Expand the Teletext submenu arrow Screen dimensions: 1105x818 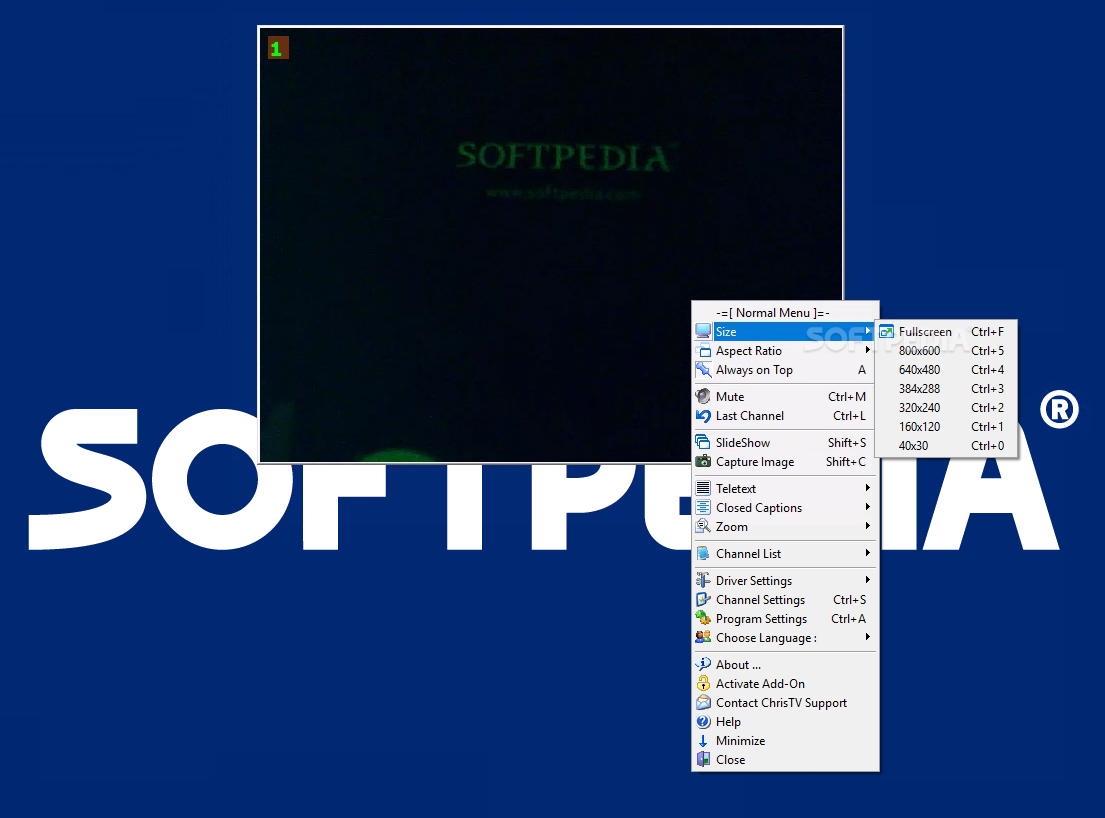868,488
